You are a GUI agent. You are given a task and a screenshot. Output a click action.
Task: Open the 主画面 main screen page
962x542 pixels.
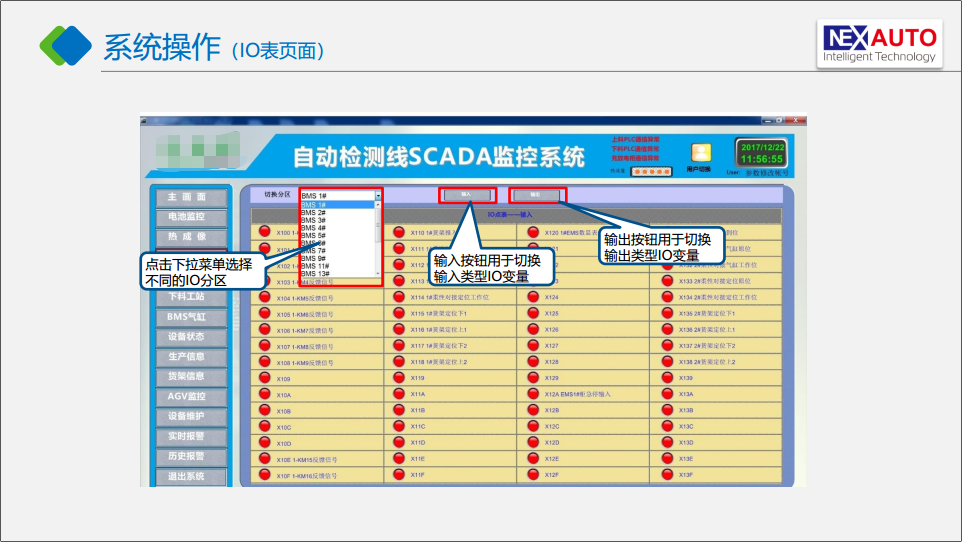191,197
